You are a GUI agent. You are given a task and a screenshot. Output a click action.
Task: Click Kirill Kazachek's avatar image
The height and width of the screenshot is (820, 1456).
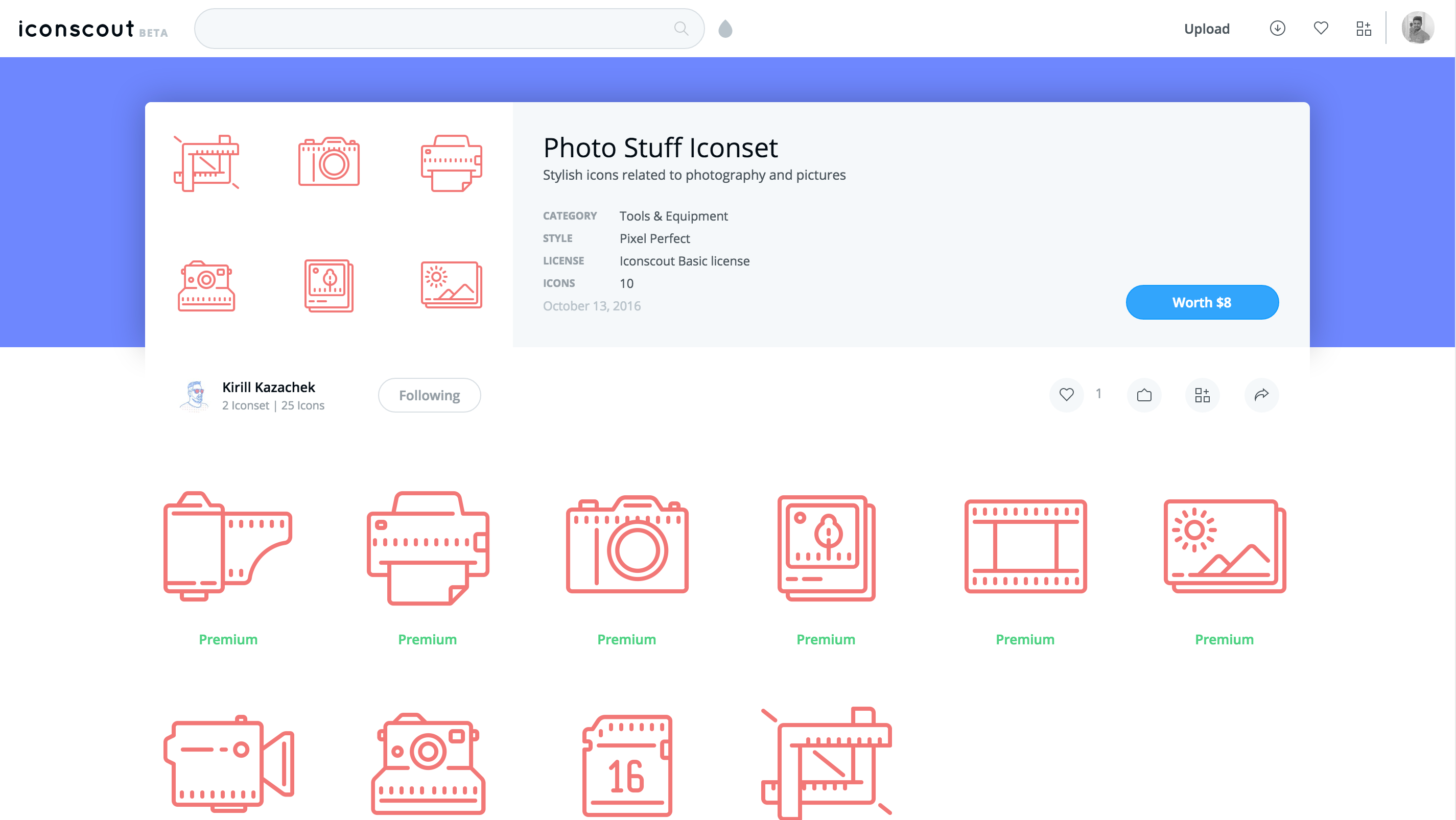point(195,395)
